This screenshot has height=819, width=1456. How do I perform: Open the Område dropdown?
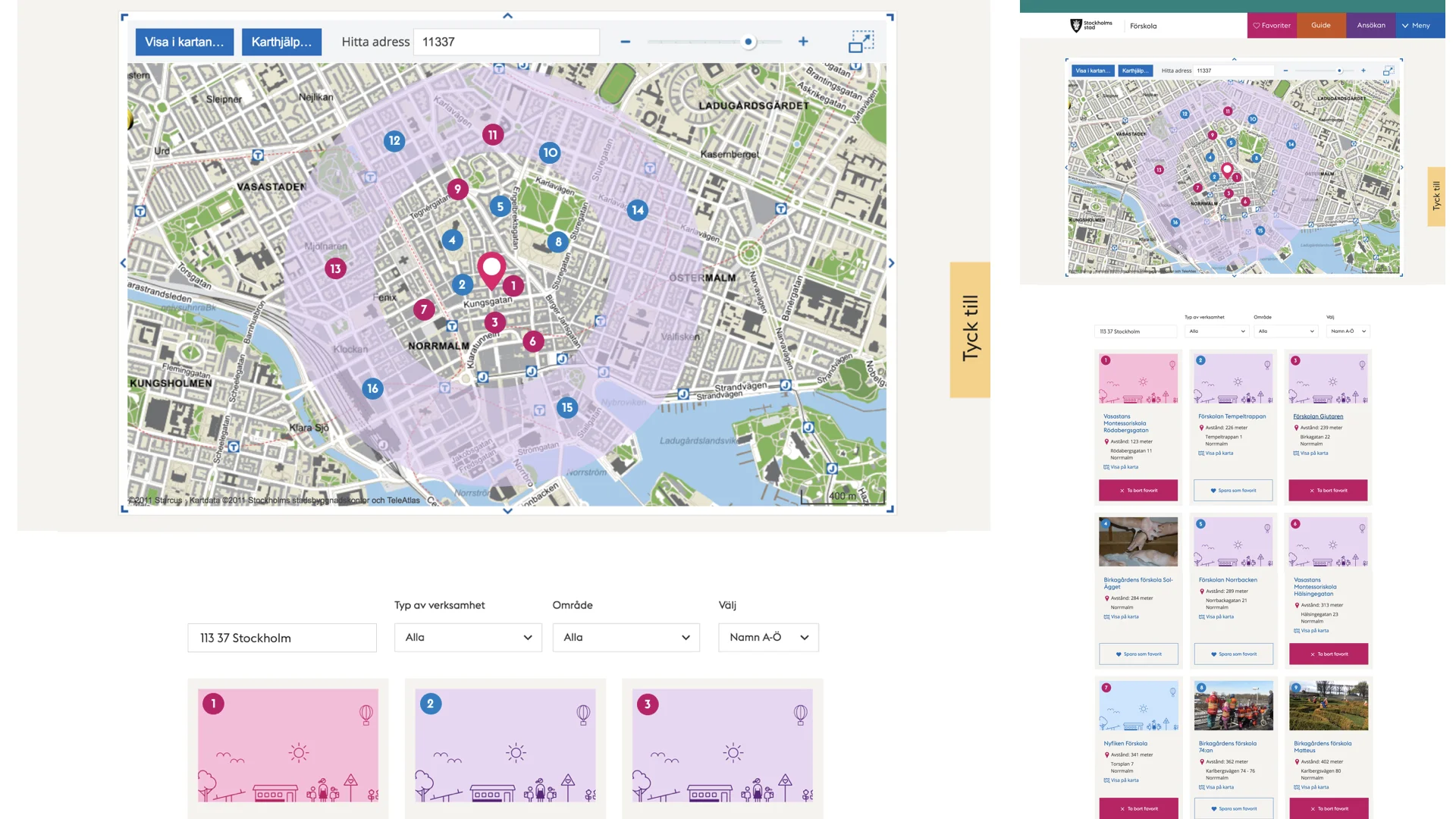tap(626, 637)
